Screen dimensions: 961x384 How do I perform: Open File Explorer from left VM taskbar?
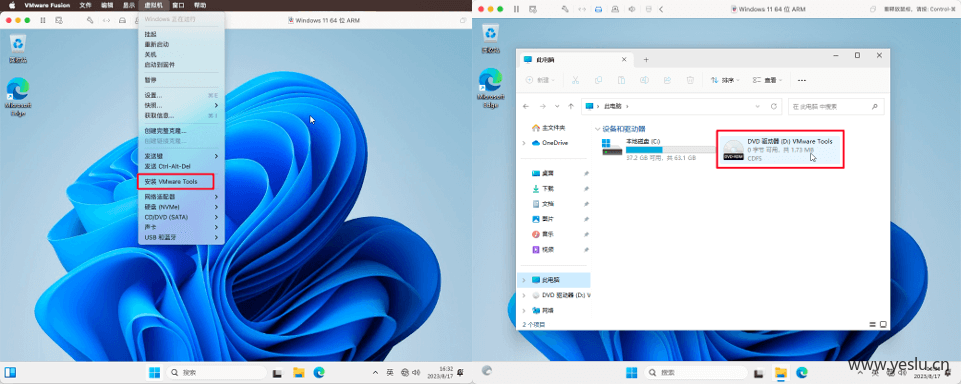point(298,372)
